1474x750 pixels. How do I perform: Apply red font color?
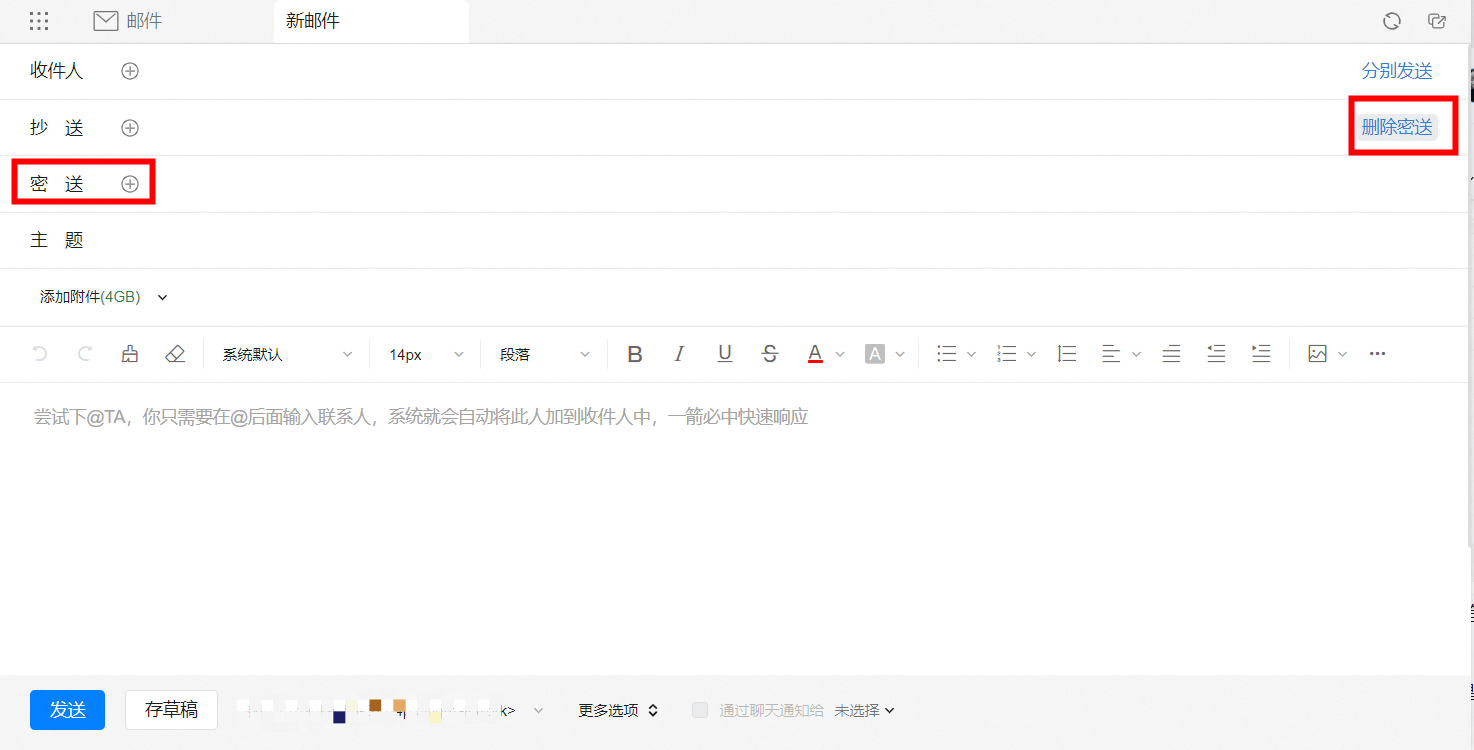[x=815, y=354]
